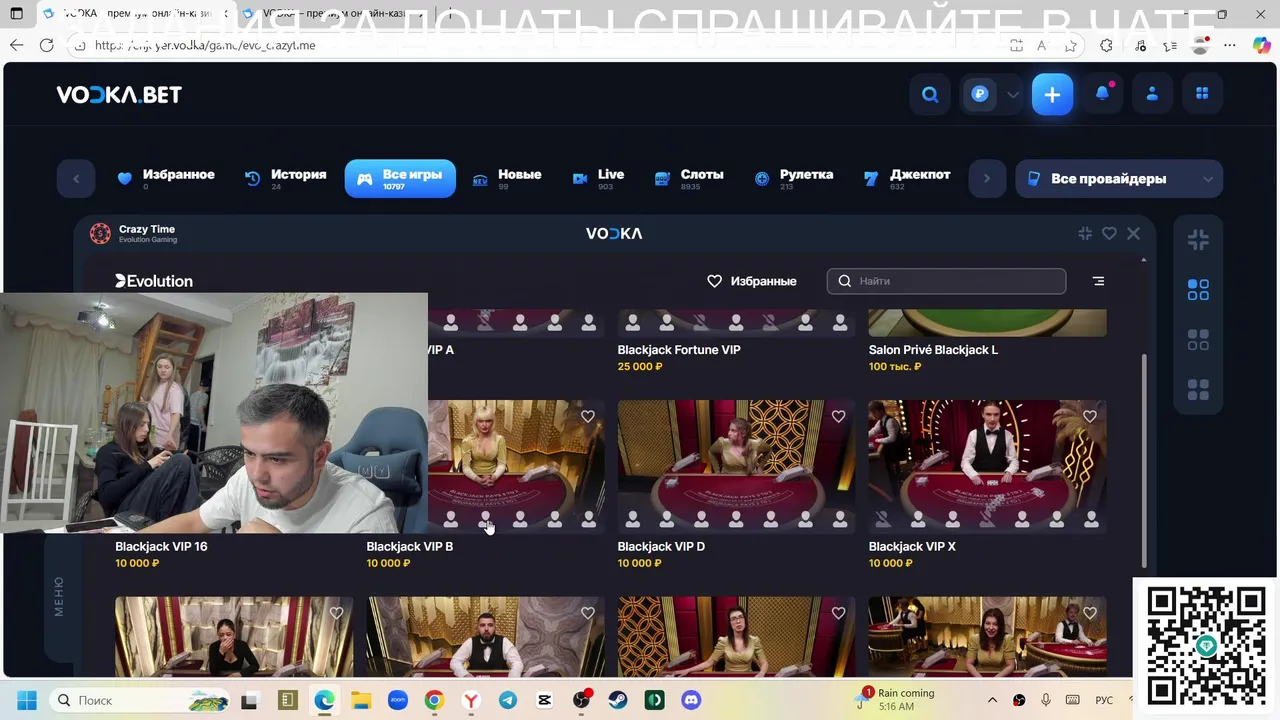This screenshot has height=720, width=1280.
Task: Open Steam from the taskbar
Action: tap(617, 700)
